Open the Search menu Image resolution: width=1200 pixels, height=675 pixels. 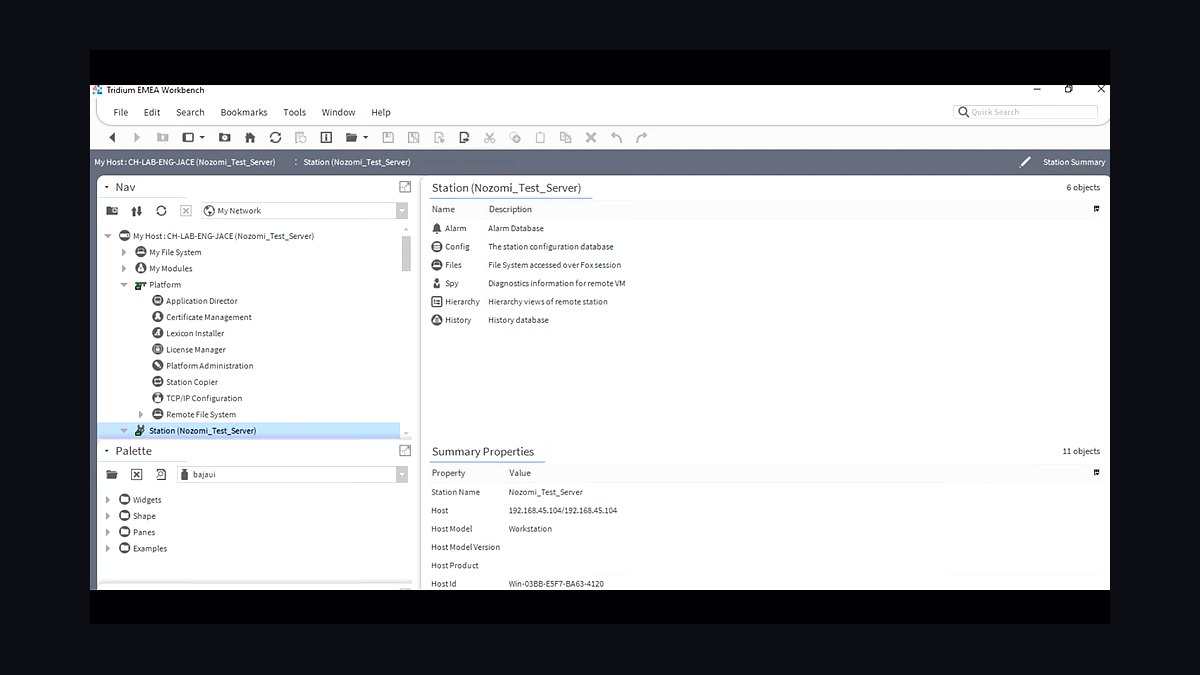click(190, 112)
